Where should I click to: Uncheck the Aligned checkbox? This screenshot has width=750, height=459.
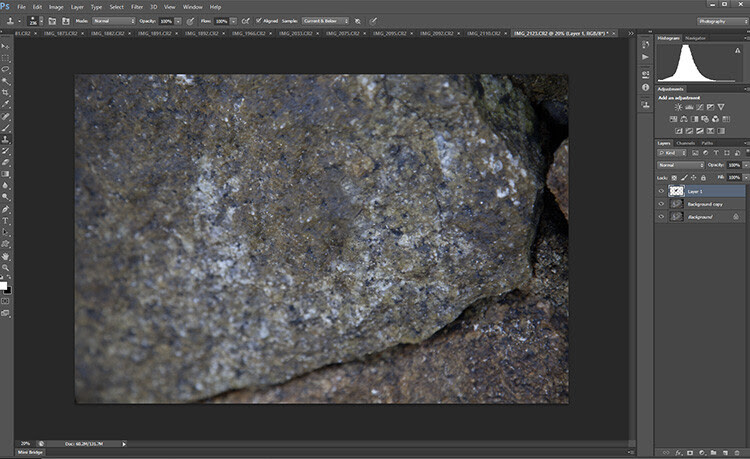pyautogui.click(x=259, y=21)
